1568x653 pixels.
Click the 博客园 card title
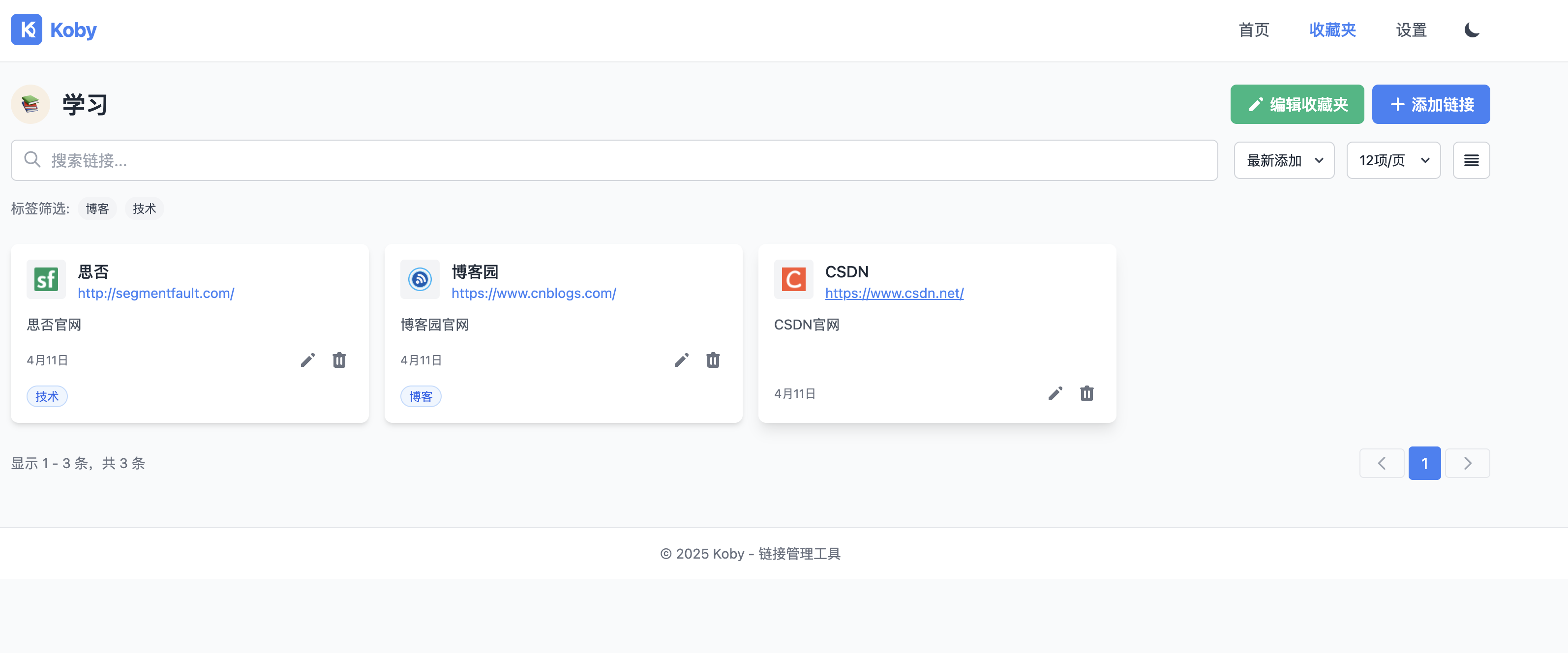[475, 271]
